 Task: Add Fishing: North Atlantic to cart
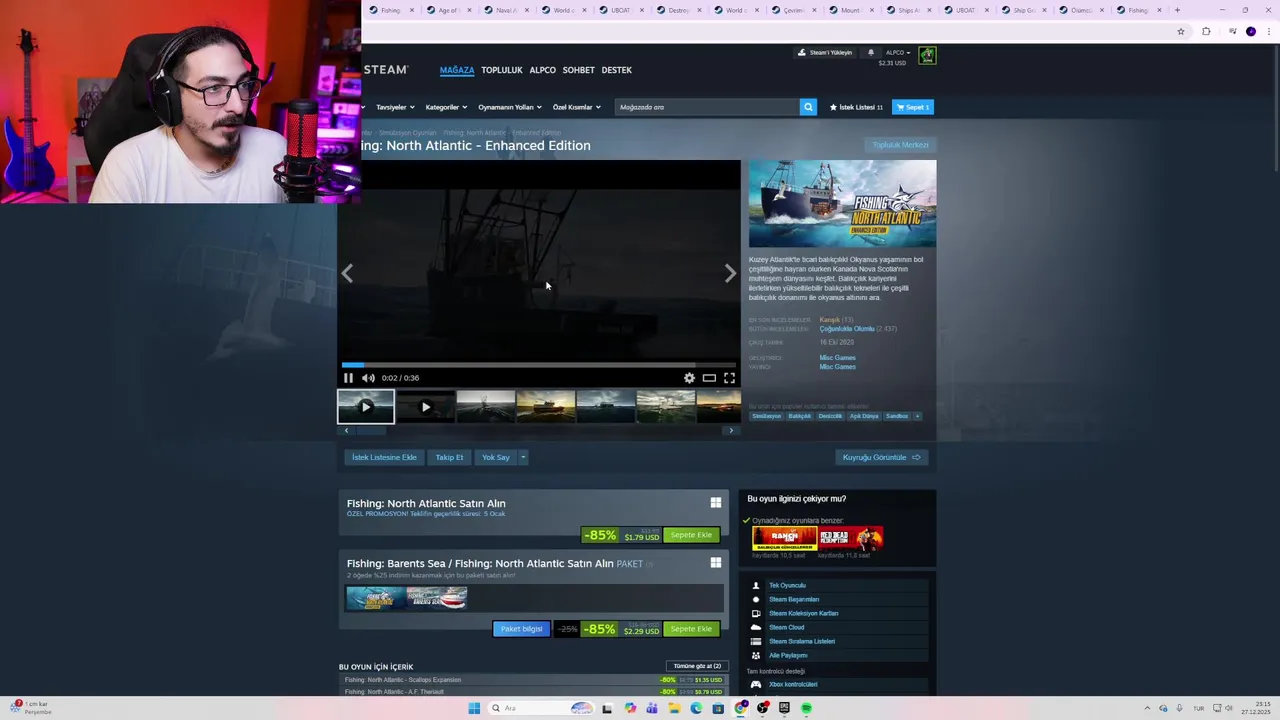pos(691,535)
